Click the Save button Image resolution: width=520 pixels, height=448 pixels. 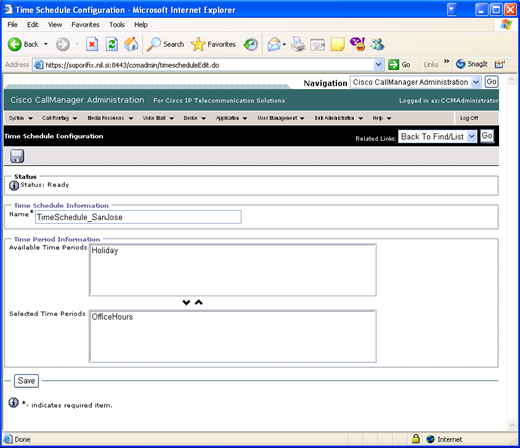pyautogui.click(x=26, y=381)
